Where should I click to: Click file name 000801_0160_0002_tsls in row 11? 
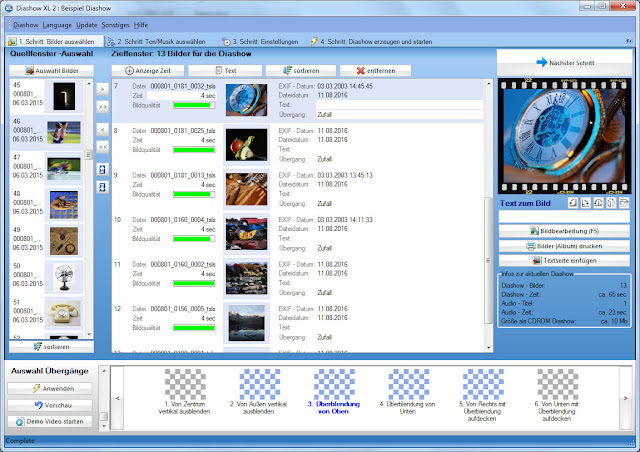[183, 264]
